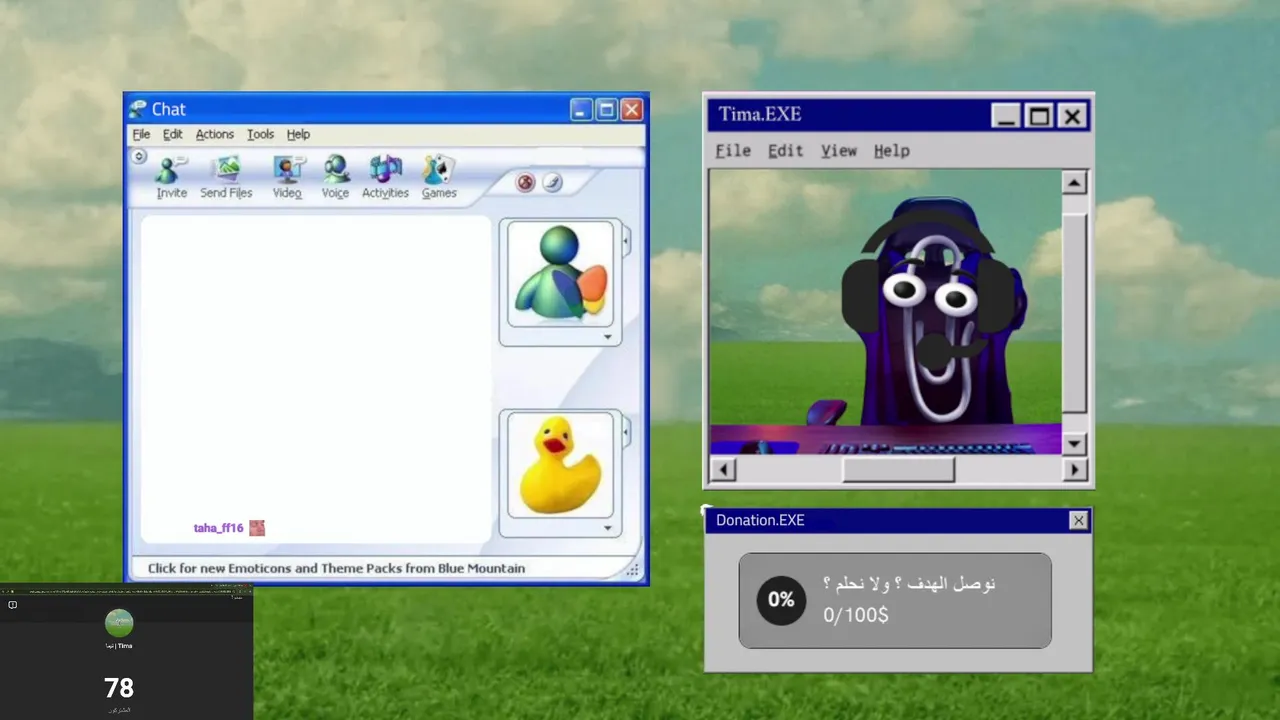Minimize the Chat window
Screen dimensions: 1280x720
pyautogui.click(x=581, y=110)
